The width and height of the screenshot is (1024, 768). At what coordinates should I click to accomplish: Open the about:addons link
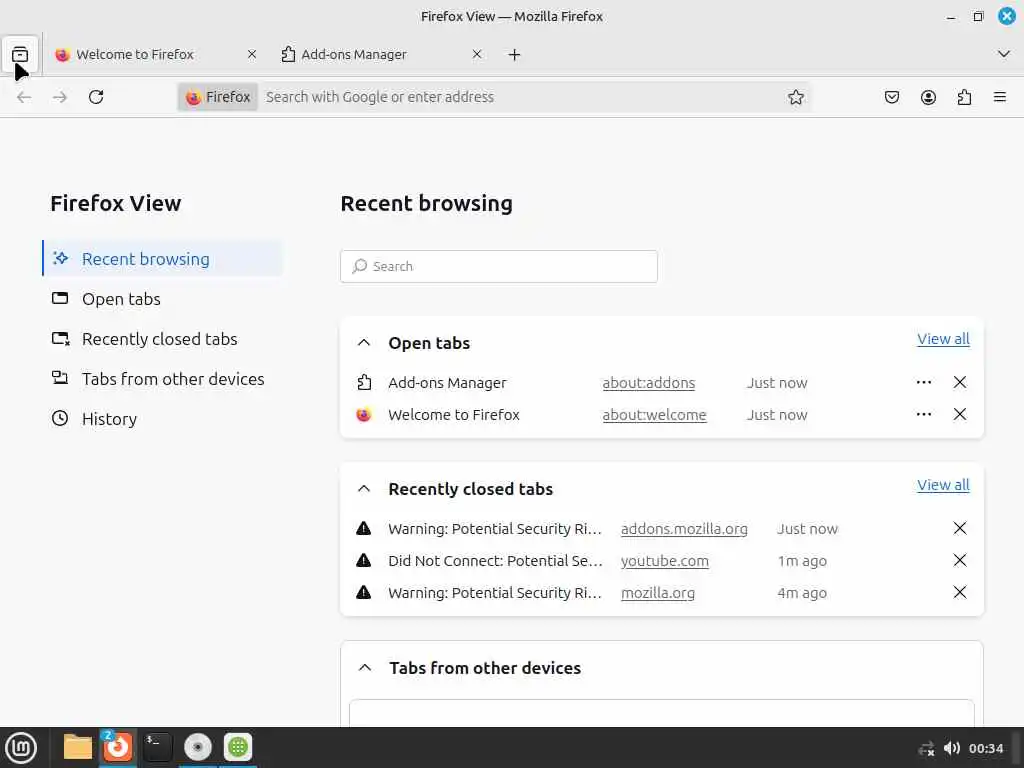pos(648,383)
